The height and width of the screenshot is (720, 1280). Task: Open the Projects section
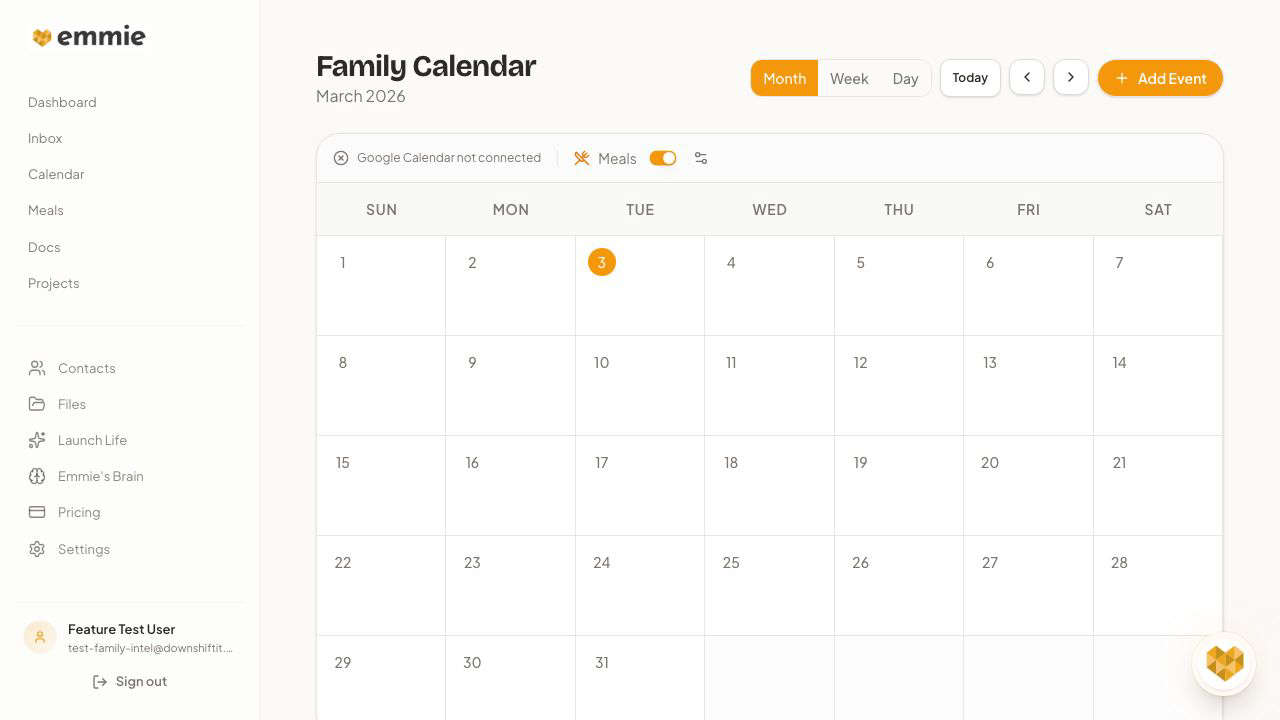click(53, 283)
